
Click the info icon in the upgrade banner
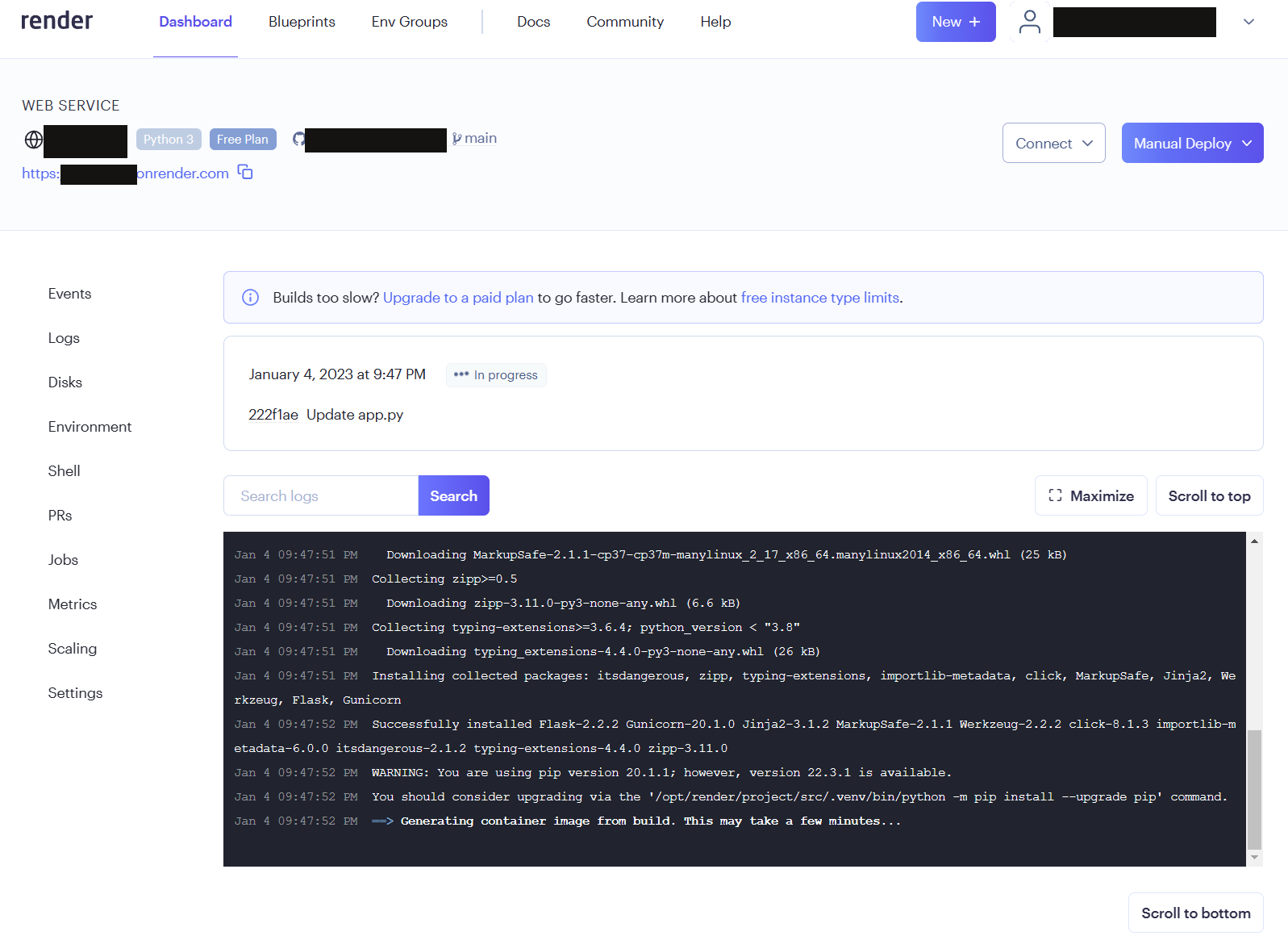(x=251, y=298)
